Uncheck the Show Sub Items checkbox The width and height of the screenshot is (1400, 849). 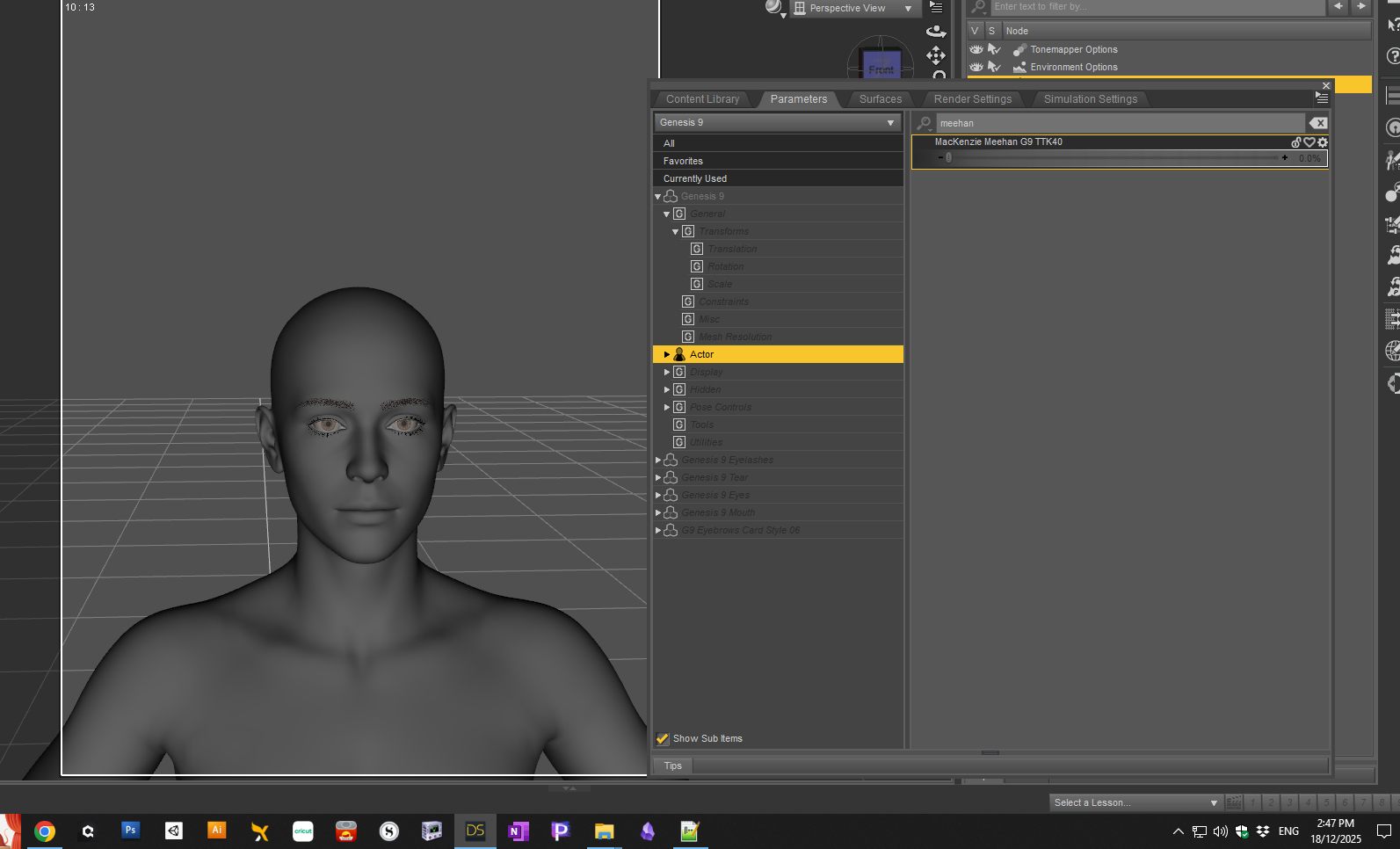(x=663, y=739)
